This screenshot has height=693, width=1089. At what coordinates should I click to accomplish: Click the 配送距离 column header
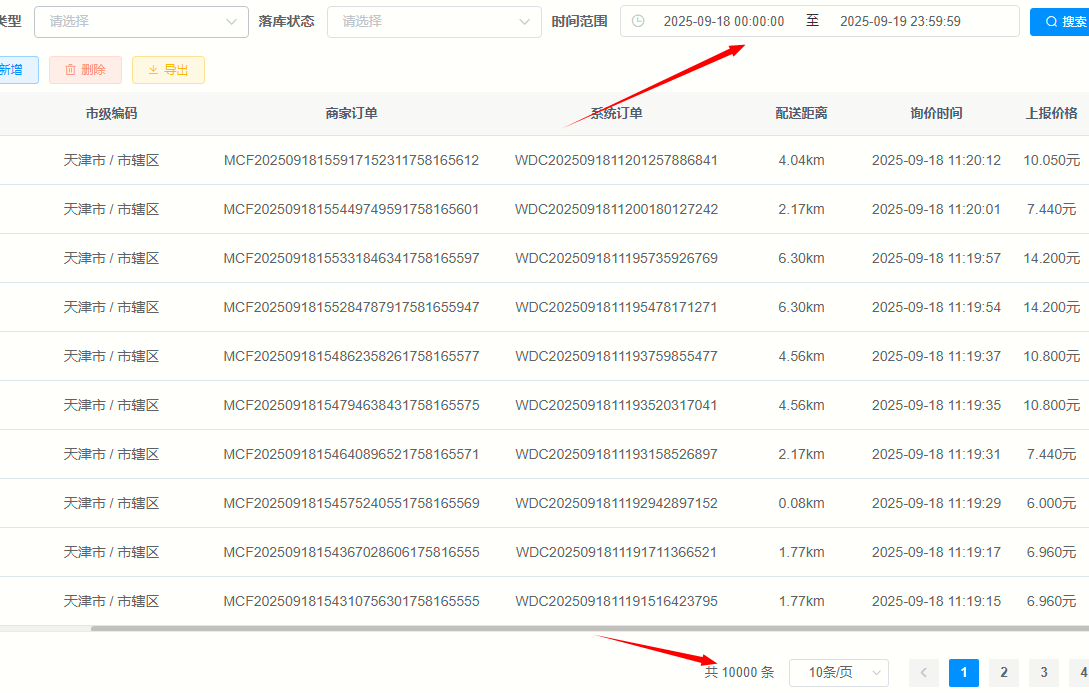(x=801, y=113)
